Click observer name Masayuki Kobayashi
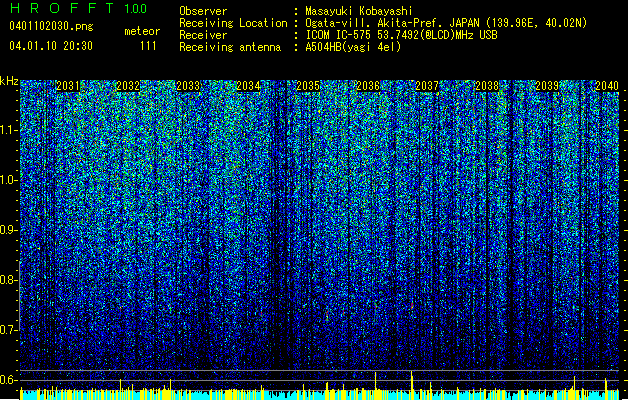This screenshot has width=629, height=400. (359, 11)
